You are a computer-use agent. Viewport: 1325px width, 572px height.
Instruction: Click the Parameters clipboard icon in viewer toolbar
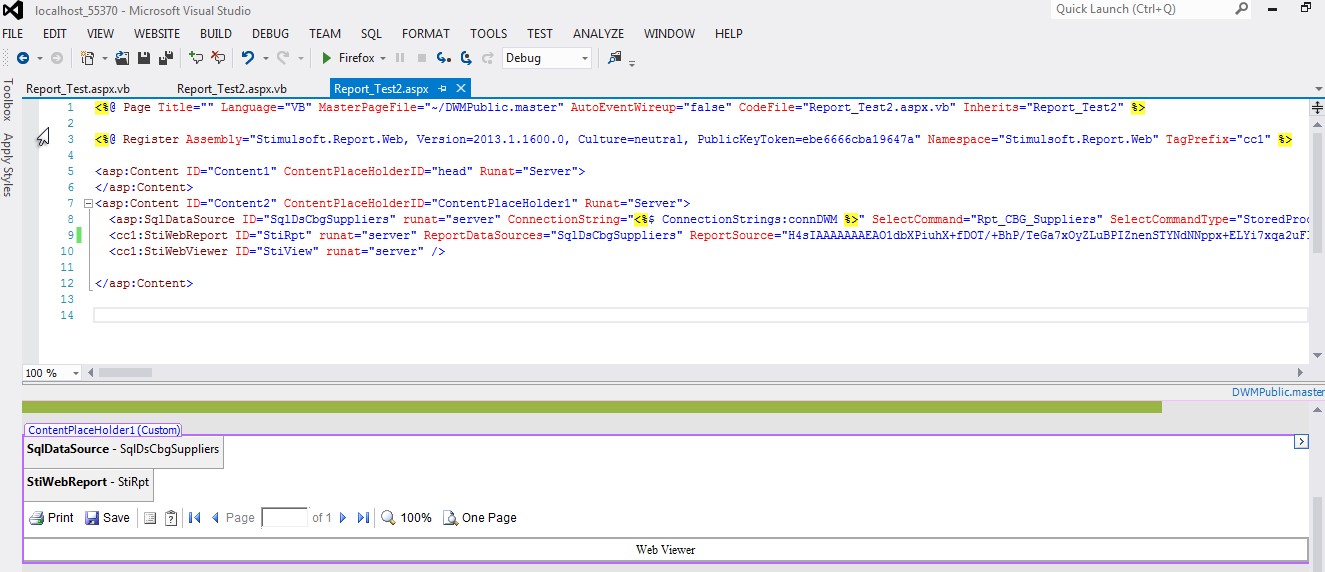171,518
